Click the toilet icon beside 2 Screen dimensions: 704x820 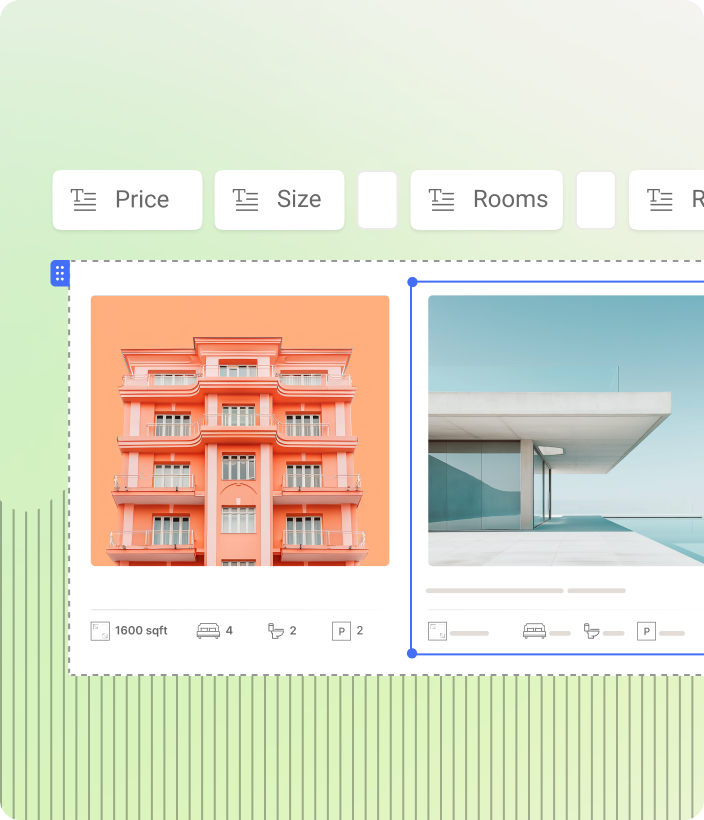point(276,631)
